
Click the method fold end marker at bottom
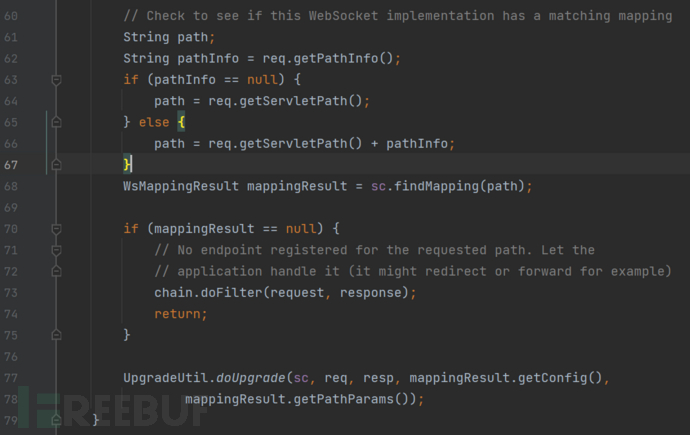[57, 418]
